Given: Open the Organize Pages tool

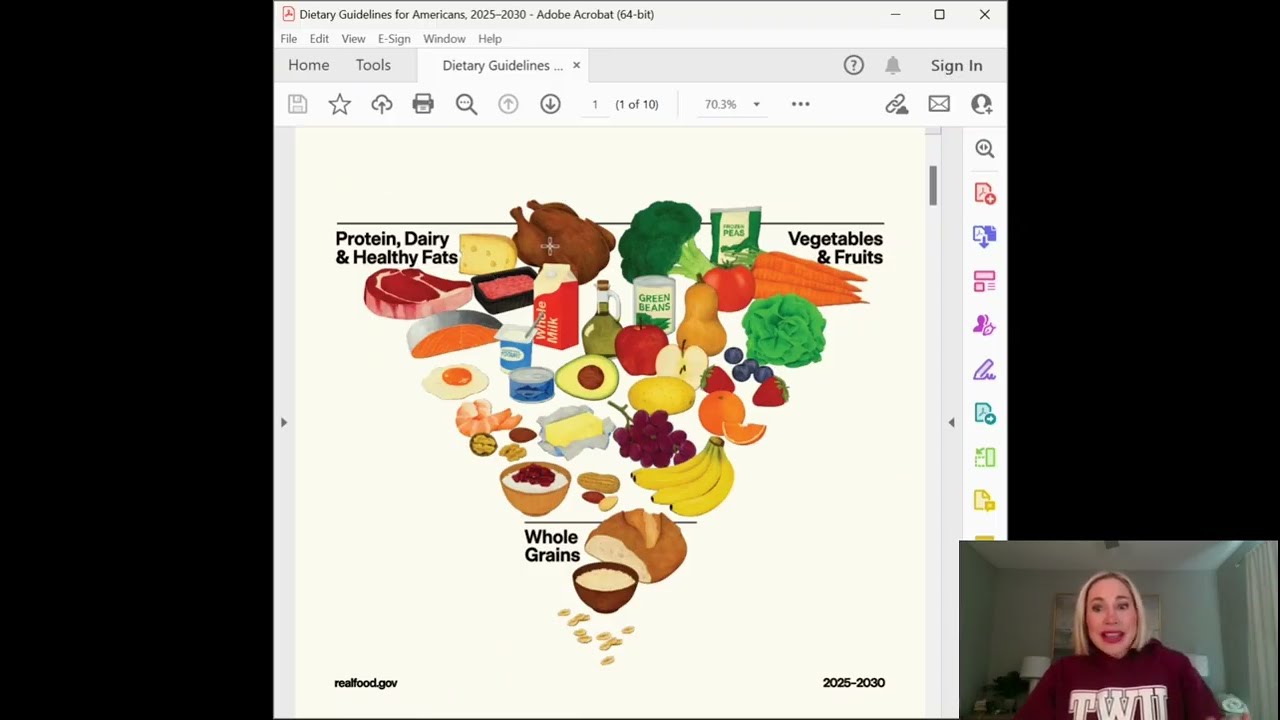Looking at the screenshot, I should point(984,458).
